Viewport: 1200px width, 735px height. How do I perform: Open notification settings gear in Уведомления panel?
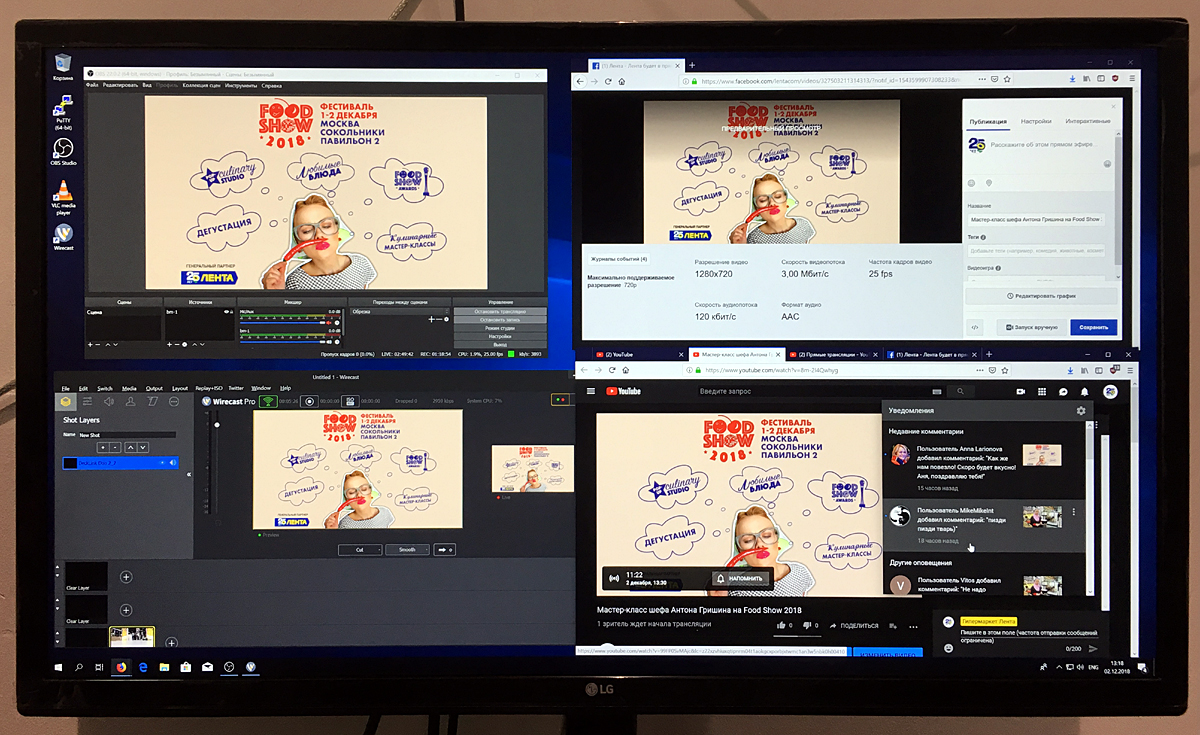tap(1080, 411)
